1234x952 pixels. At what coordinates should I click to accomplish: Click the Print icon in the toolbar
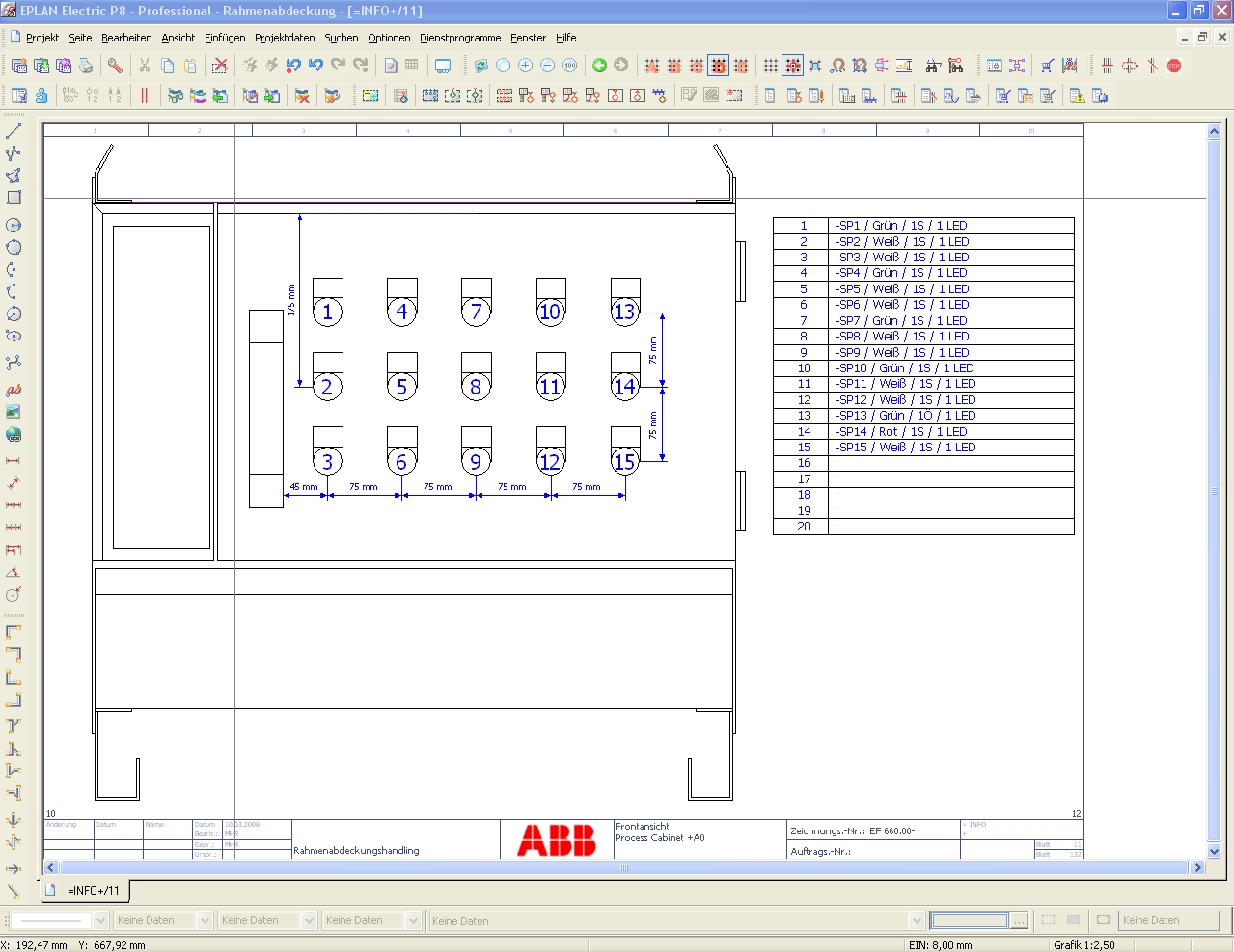tap(86, 66)
